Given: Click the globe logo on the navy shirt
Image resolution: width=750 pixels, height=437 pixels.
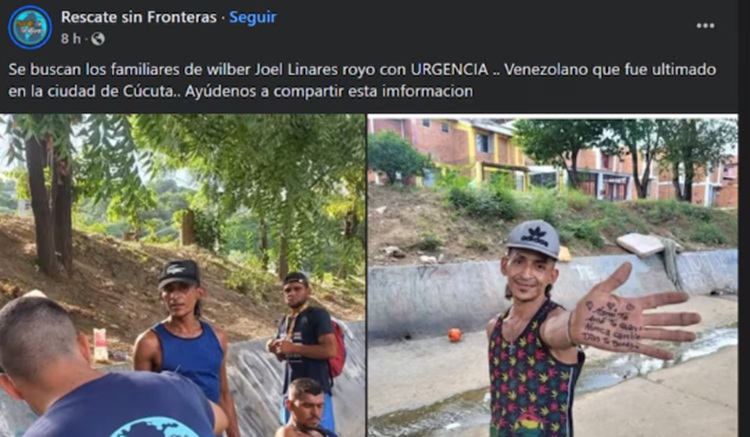Looking at the screenshot, I should tap(155, 427).
